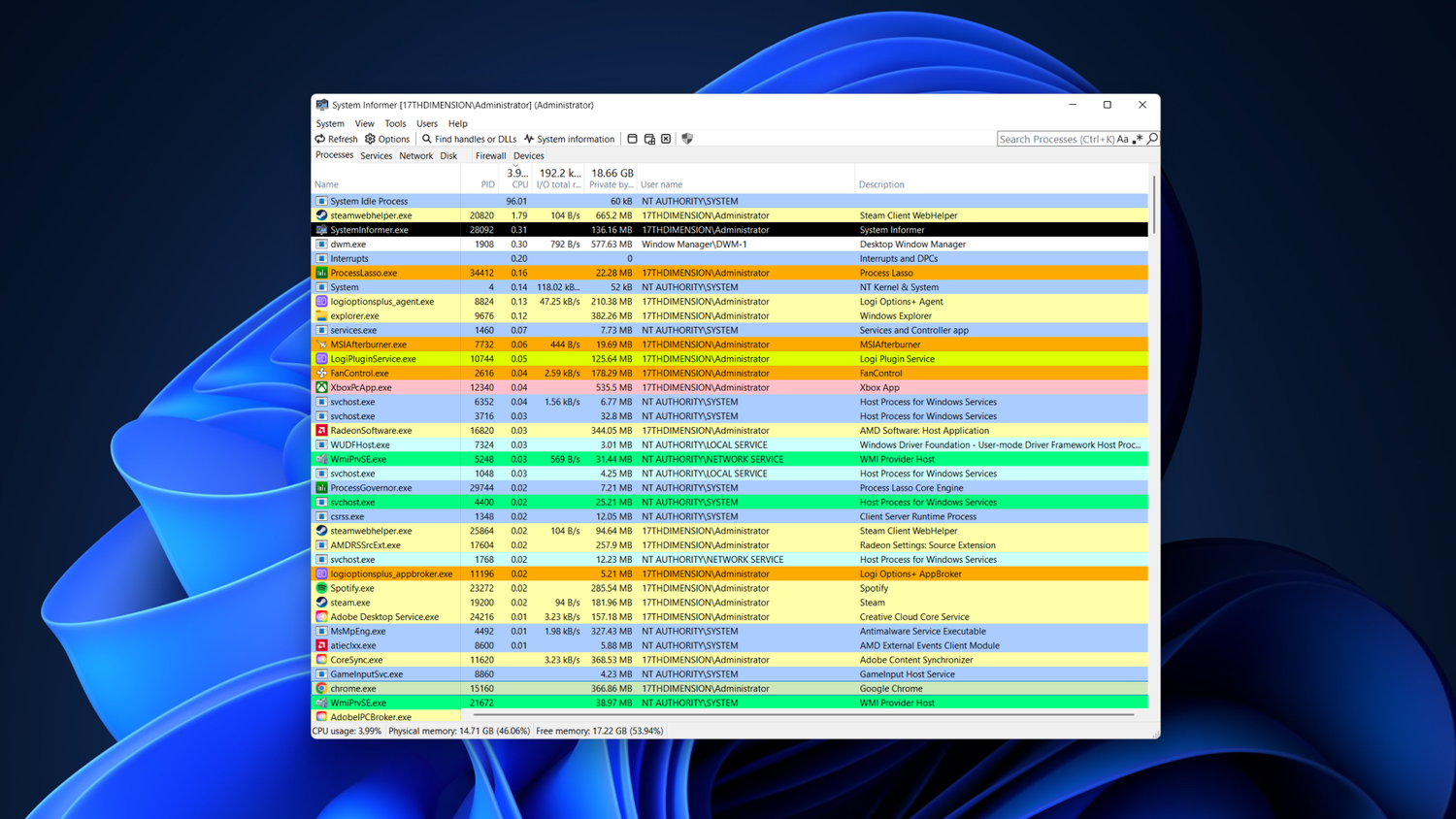Select the GameInputSvc.exe process row
This screenshot has width=1456, height=819.
tap(730, 673)
